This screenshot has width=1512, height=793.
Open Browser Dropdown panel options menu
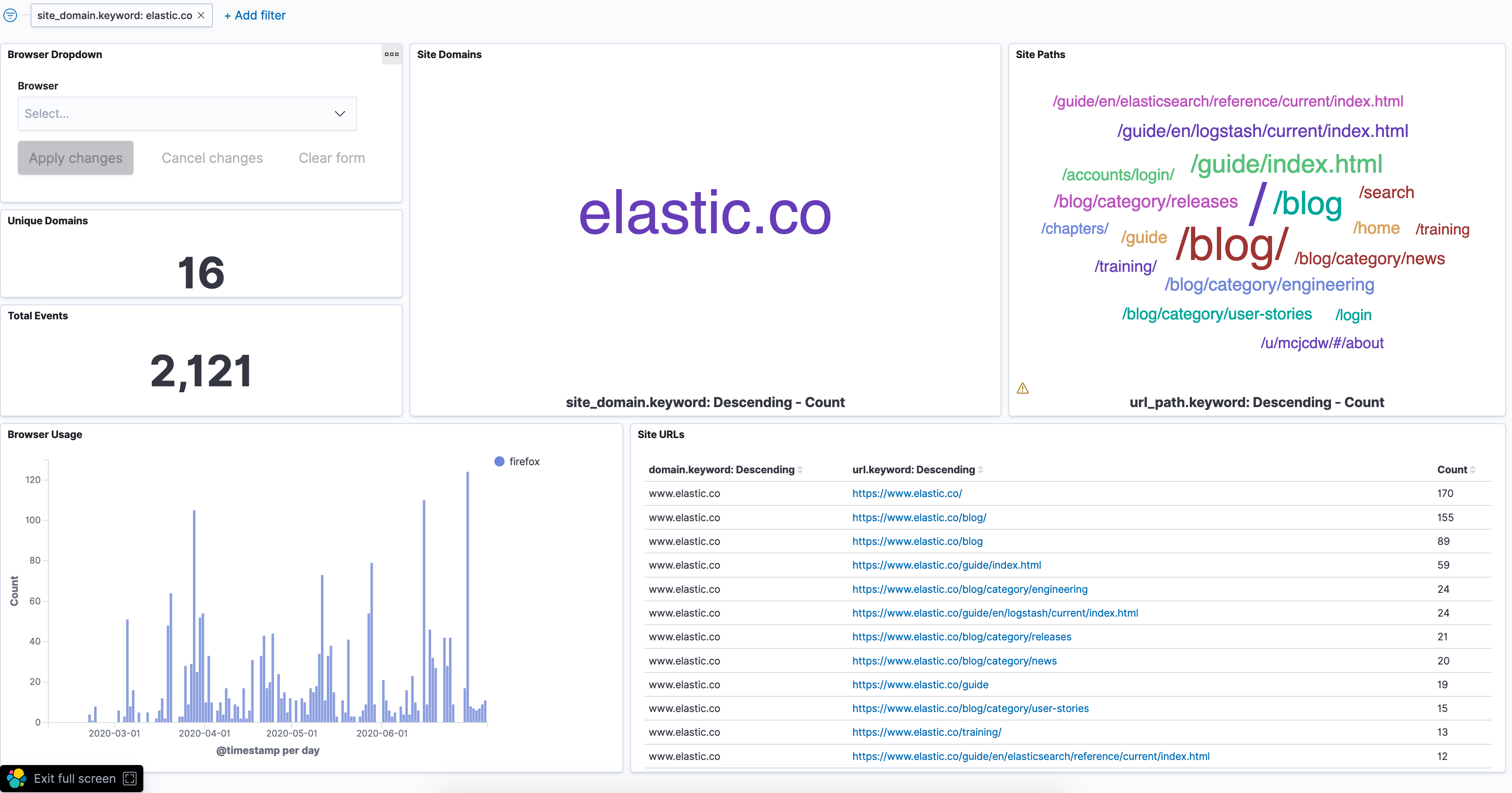tap(391, 55)
